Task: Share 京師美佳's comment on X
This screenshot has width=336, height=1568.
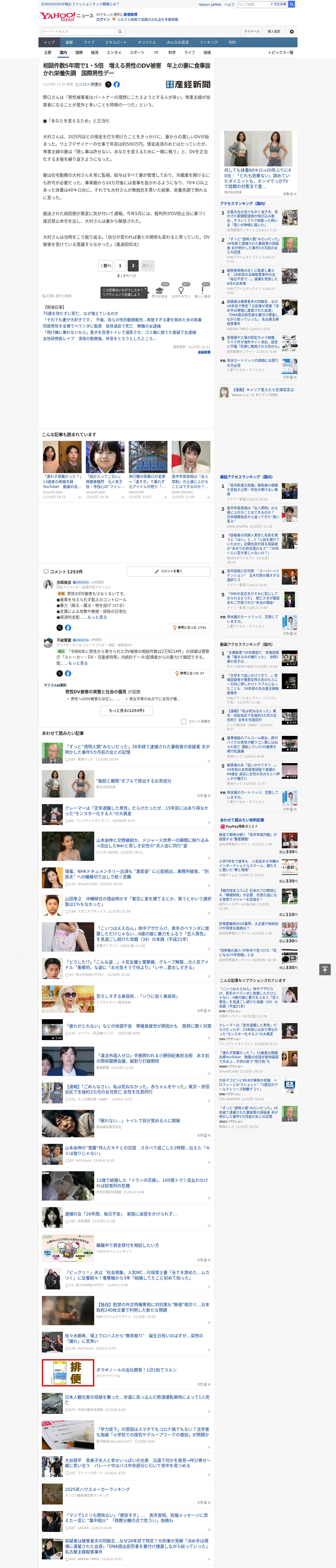Action: pos(59,627)
